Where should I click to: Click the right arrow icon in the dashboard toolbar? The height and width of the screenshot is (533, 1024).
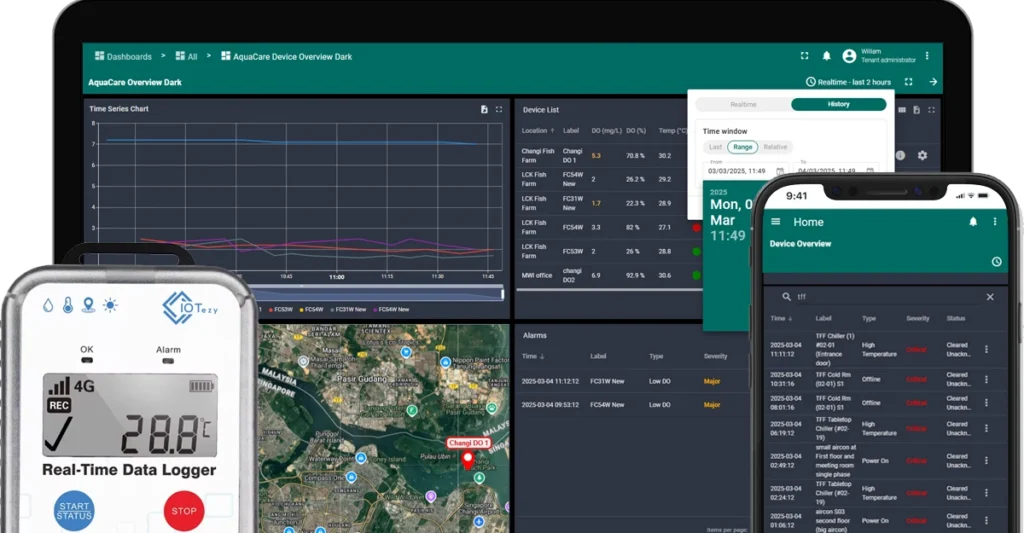click(x=933, y=82)
